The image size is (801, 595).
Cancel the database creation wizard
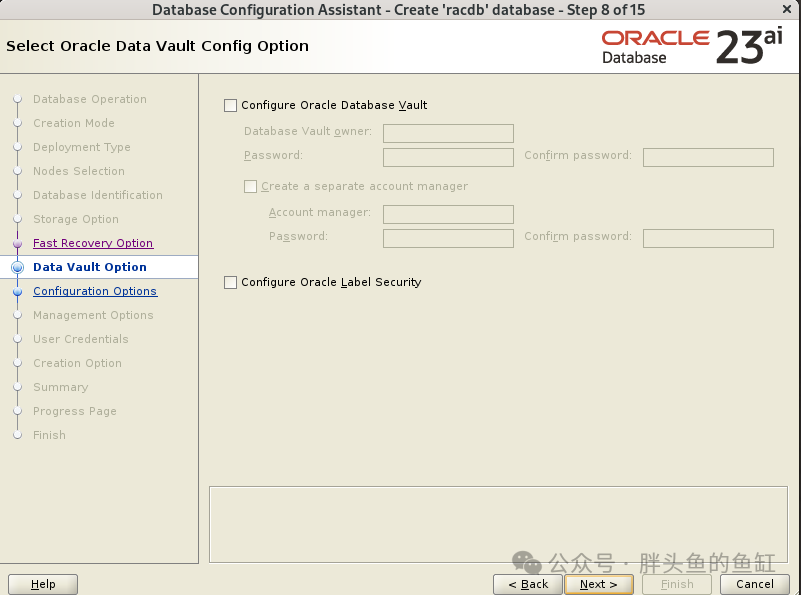tap(755, 584)
